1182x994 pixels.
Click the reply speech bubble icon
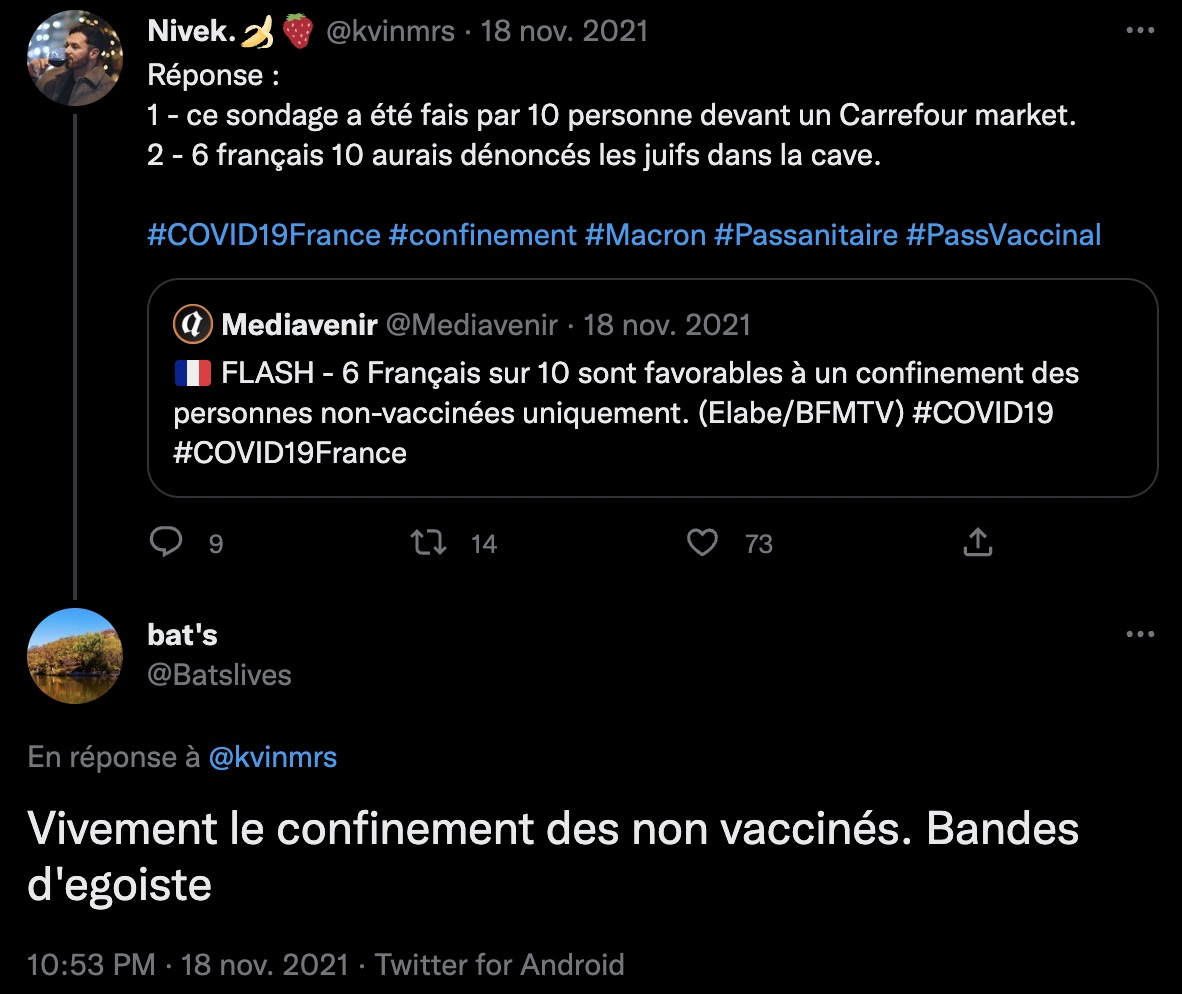[166, 542]
